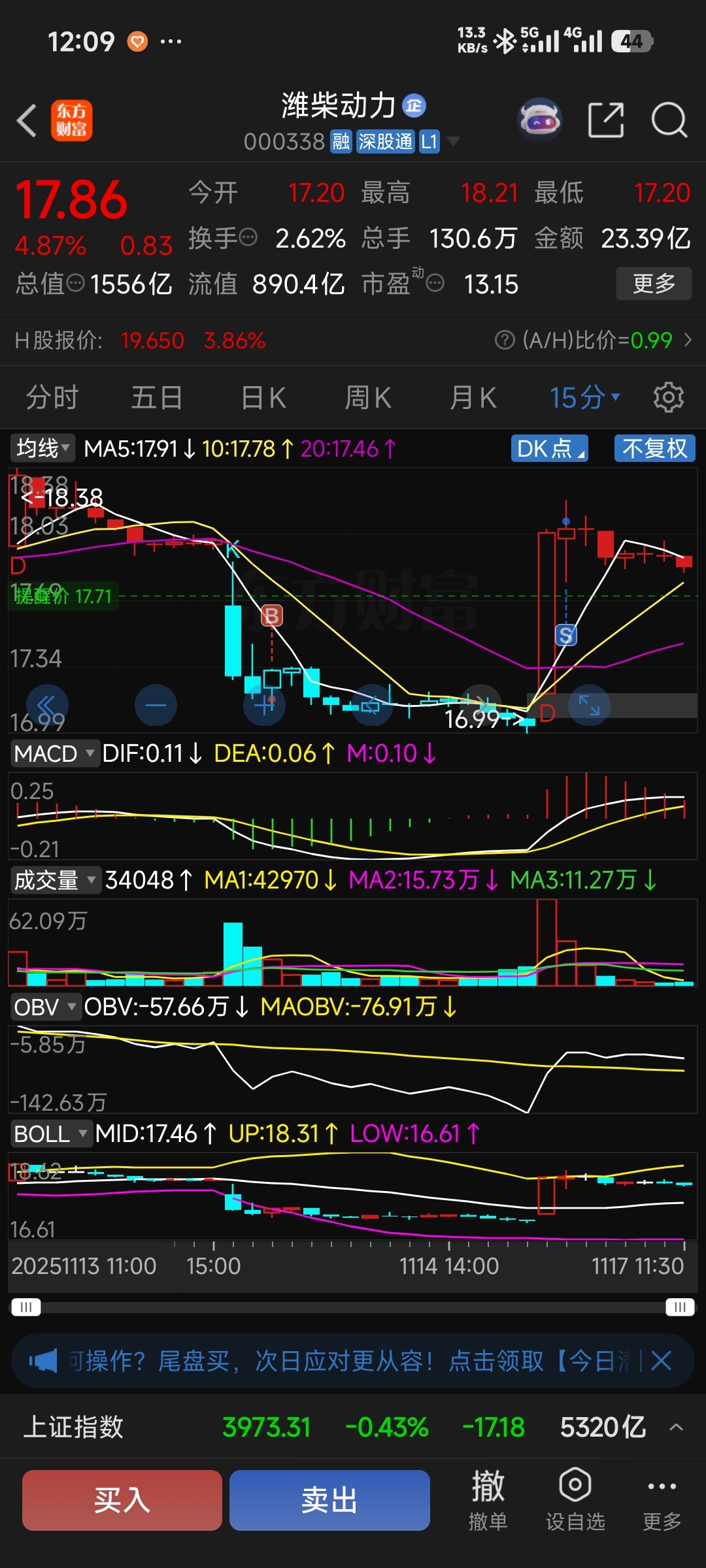Open the OBV indicator dropdown
This screenshot has width=706, height=1568.
point(46,1007)
